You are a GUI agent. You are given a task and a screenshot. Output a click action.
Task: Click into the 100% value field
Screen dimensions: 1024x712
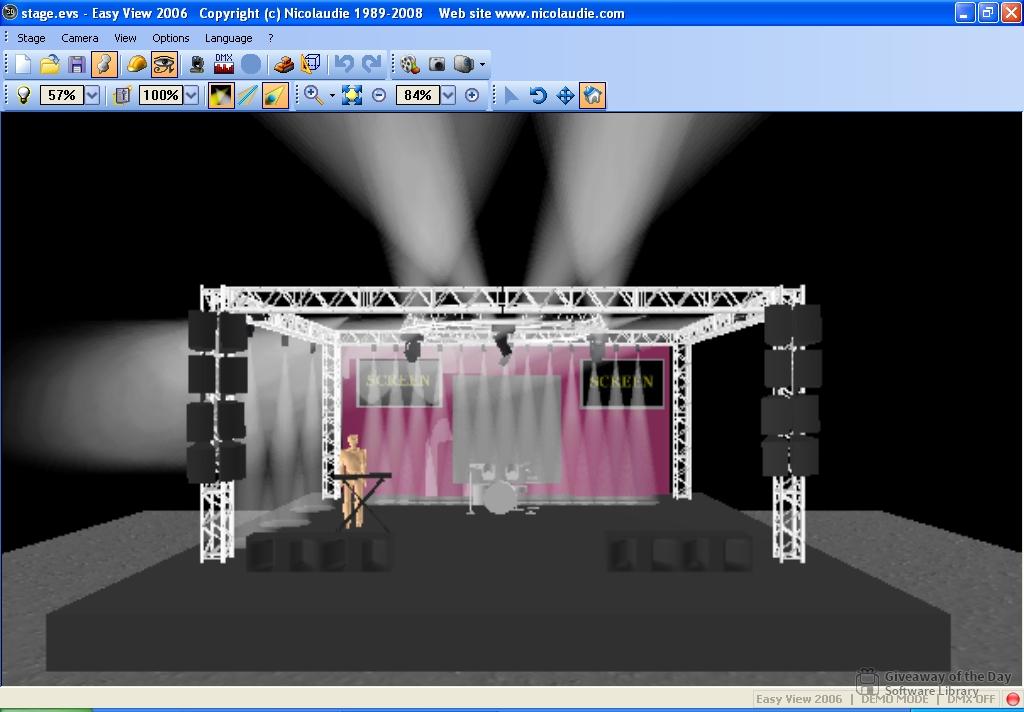(161, 95)
